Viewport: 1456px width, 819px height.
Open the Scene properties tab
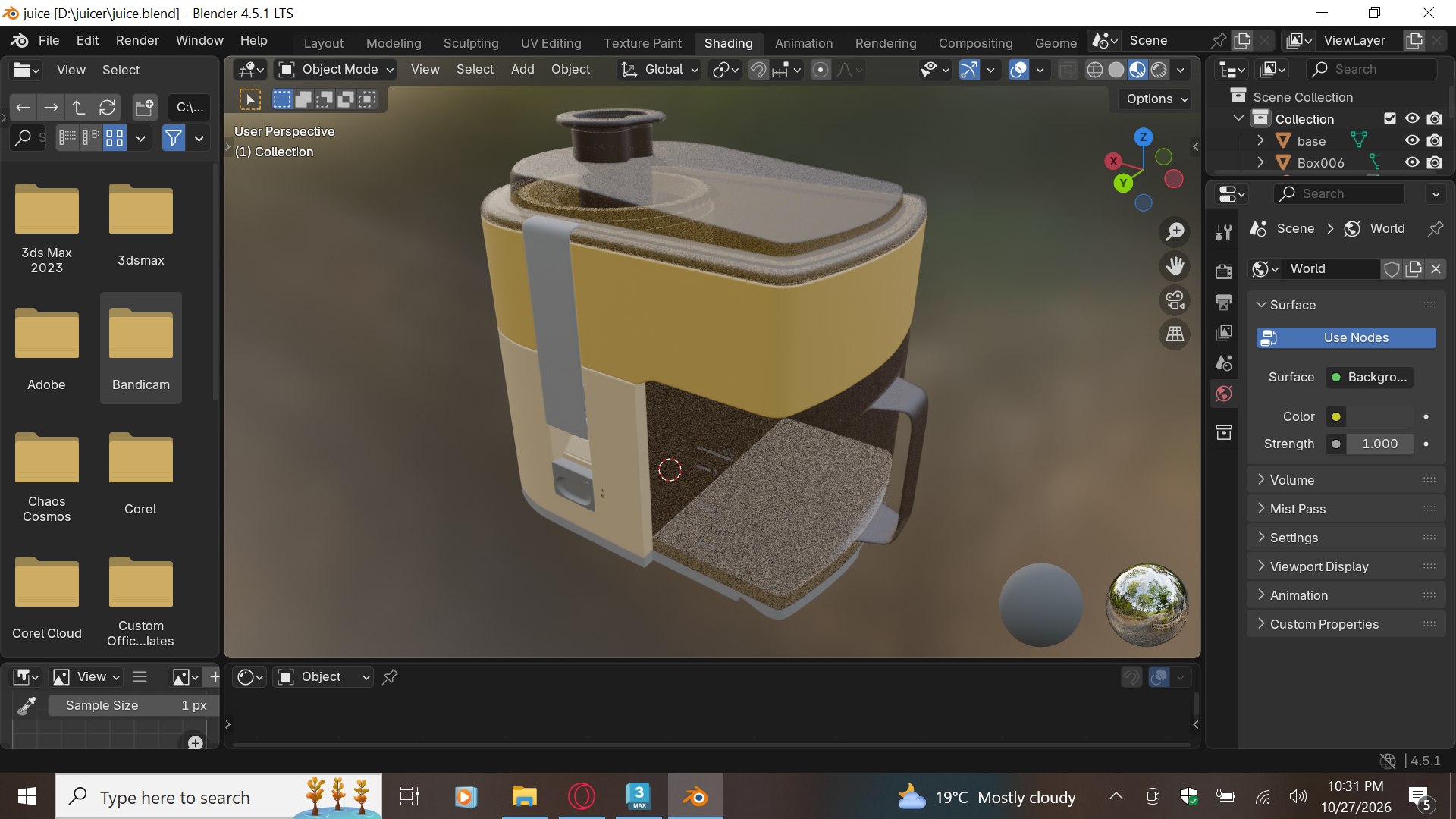click(x=1223, y=363)
